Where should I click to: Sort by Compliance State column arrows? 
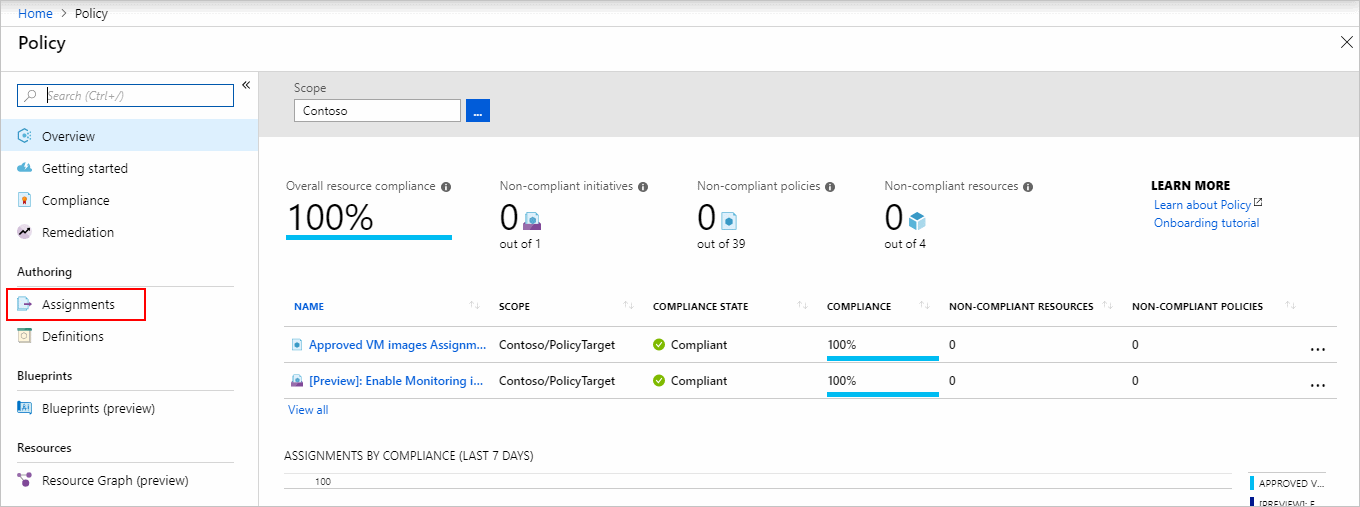[802, 306]
